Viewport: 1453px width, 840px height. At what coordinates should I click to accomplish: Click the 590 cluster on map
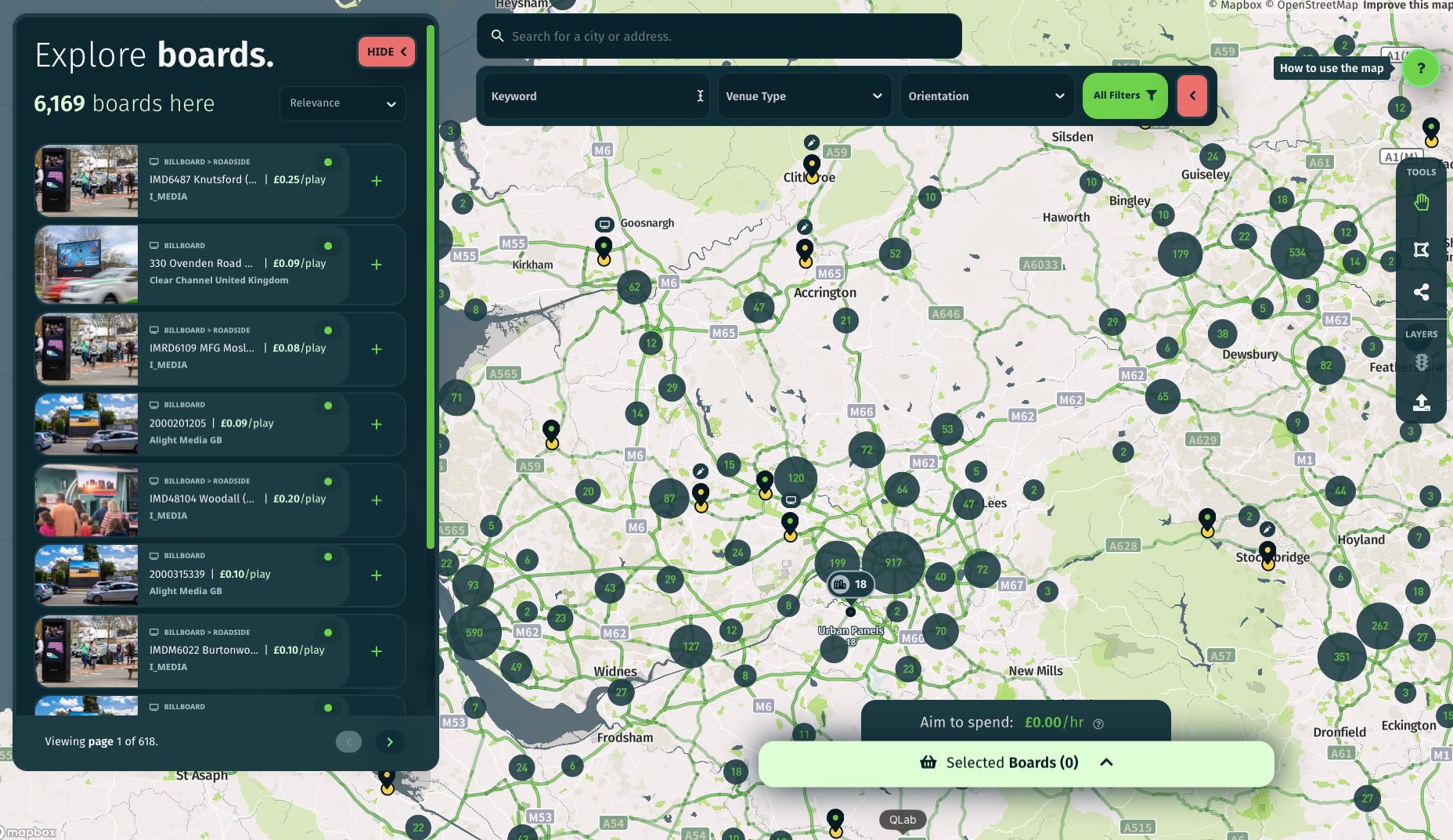pyautogui.click(x=474, y=633)
